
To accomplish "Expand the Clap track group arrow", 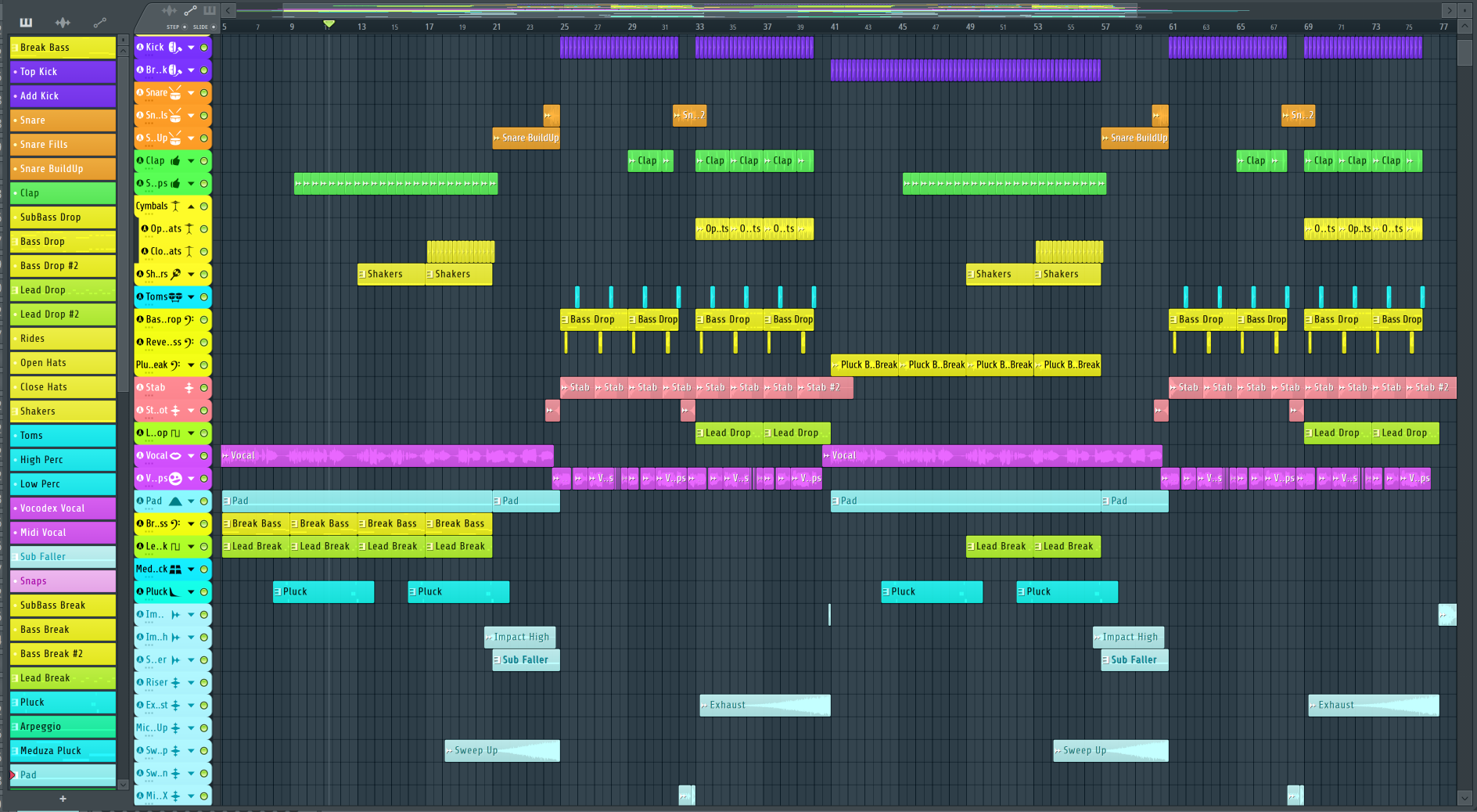I will (191, 160).
